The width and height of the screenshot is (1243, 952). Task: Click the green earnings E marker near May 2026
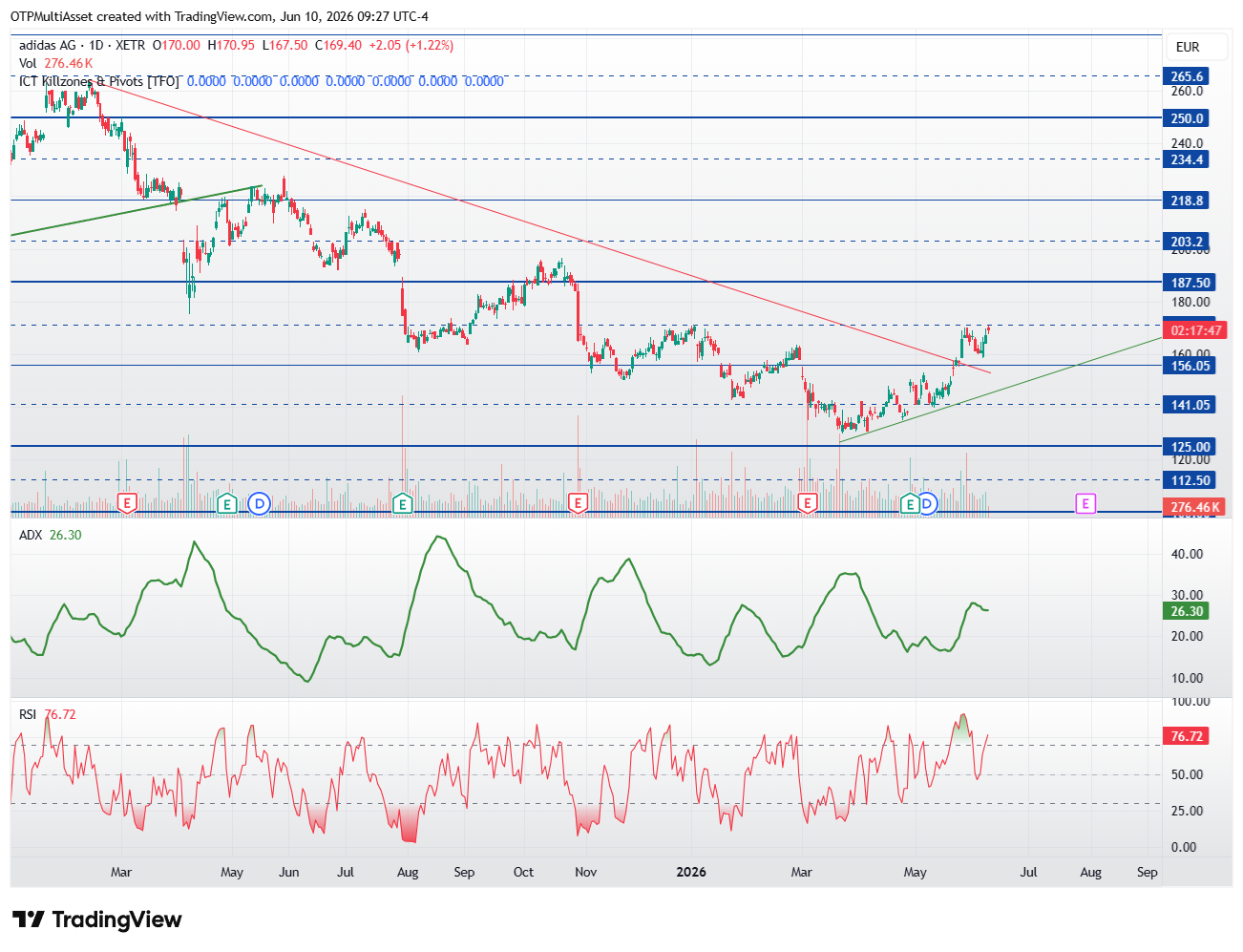[910, 503]
